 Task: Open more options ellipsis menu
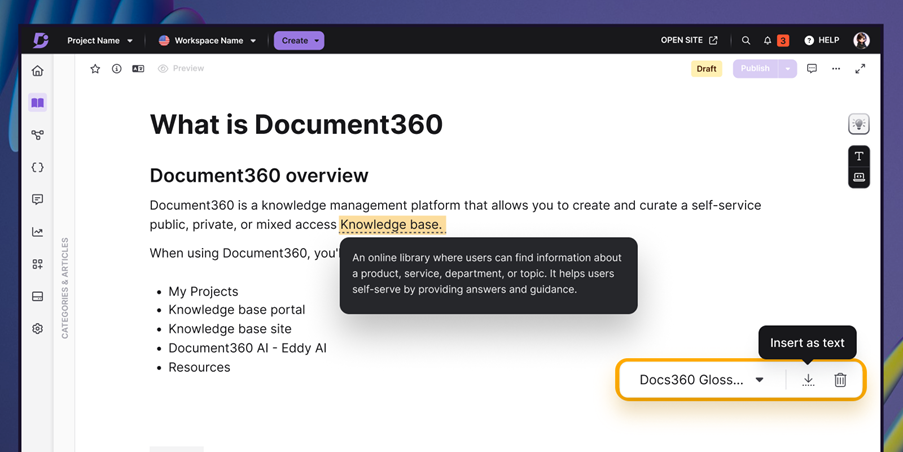coord(836,69)
